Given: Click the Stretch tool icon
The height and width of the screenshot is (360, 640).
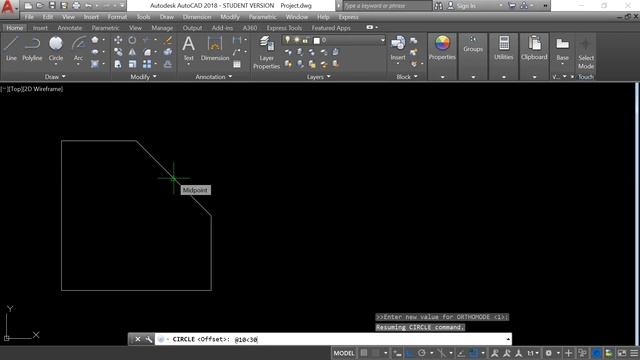Looking at the screenshot, I should (x=118, y=64).
